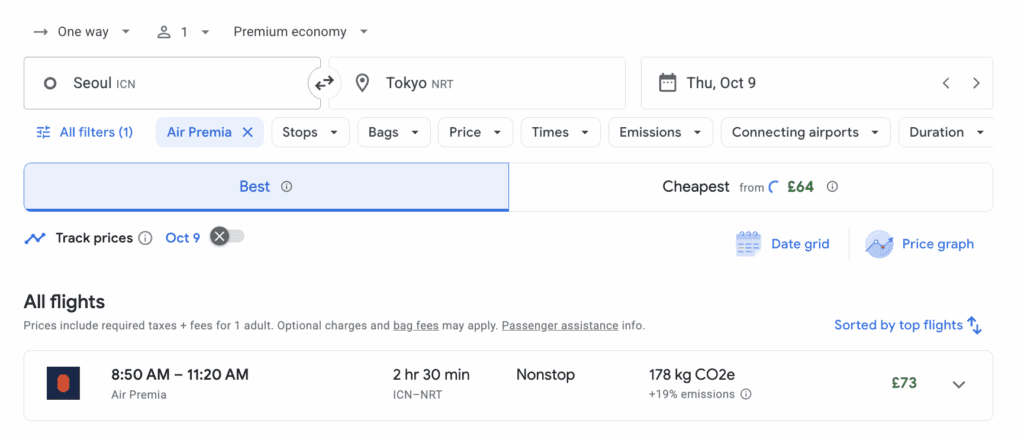Screen dimensions: 1024x440
Task: Open the Price graph
Action: point(920,244)
